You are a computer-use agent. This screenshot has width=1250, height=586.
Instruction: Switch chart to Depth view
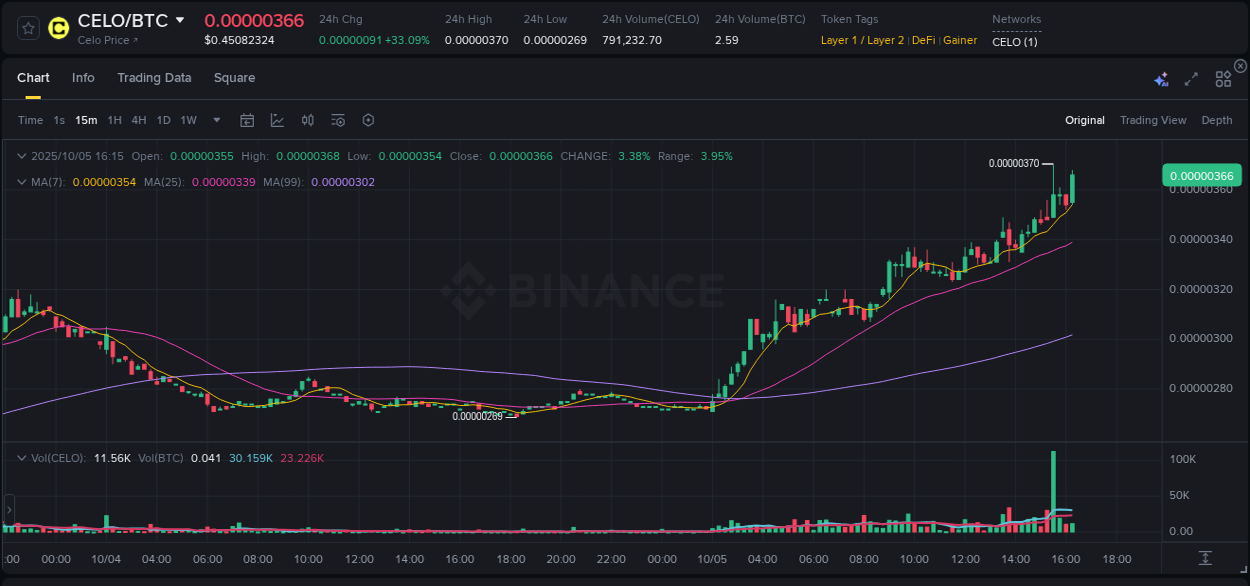(1217, 120)
